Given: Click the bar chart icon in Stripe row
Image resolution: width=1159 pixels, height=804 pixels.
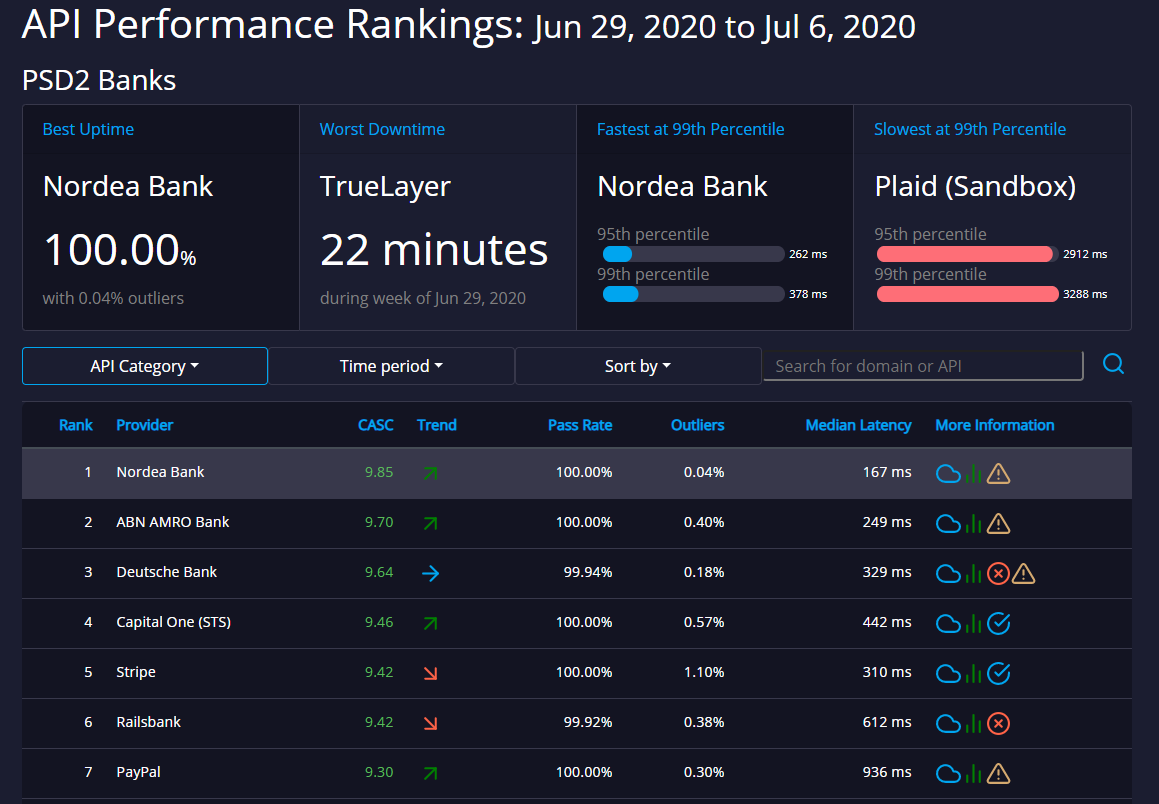Looking at the screenshot, I should [x=974, y=673].
